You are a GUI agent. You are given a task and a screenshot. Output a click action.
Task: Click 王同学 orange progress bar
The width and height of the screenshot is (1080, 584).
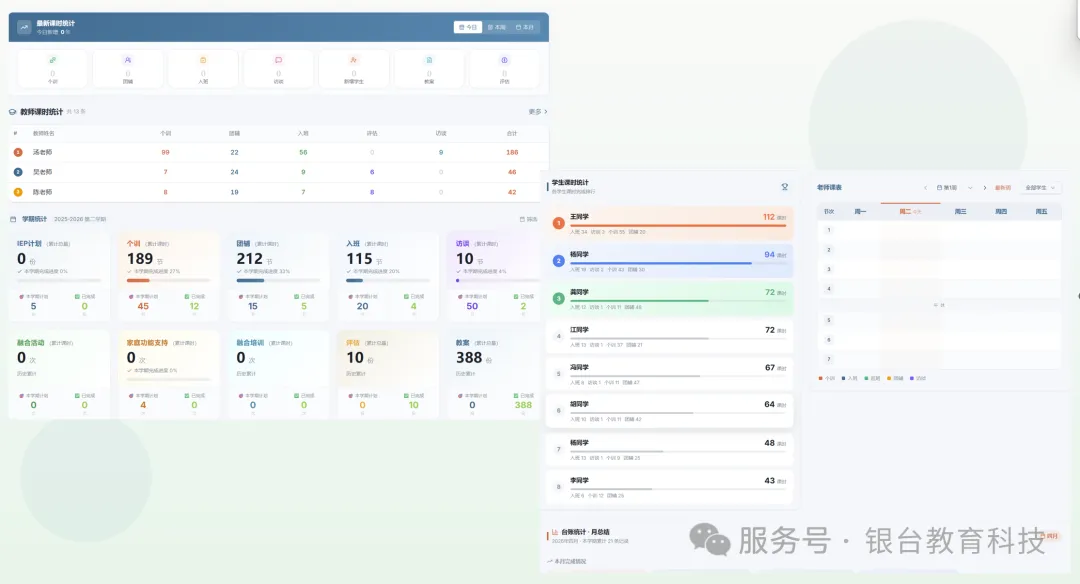678,225
